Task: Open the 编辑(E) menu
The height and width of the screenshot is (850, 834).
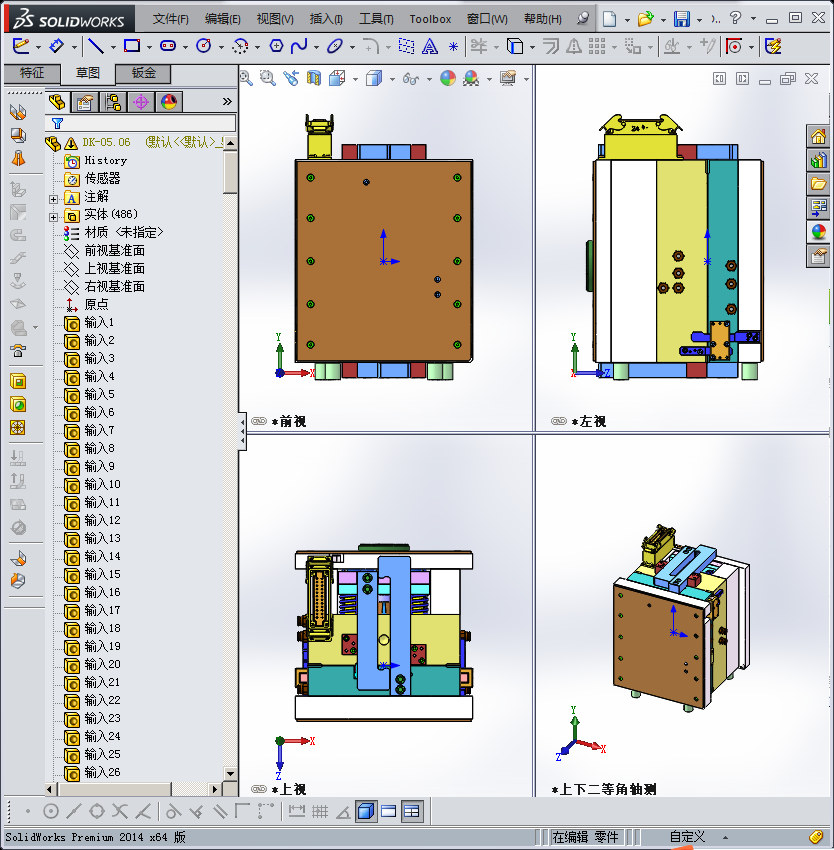Action: 222,19
